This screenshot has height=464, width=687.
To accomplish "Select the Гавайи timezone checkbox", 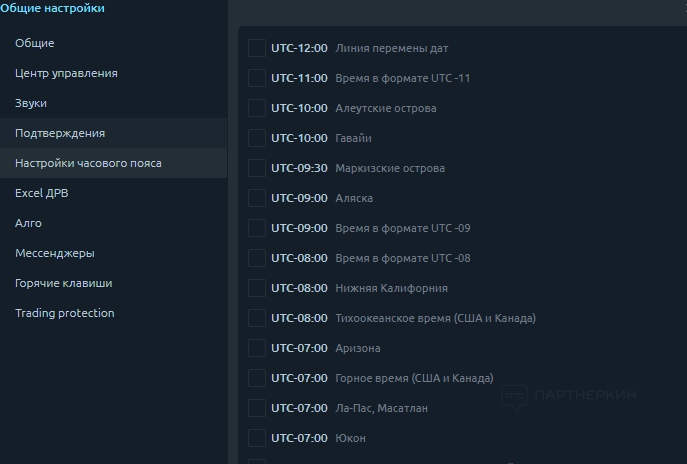I will click(x=257, y=138).
